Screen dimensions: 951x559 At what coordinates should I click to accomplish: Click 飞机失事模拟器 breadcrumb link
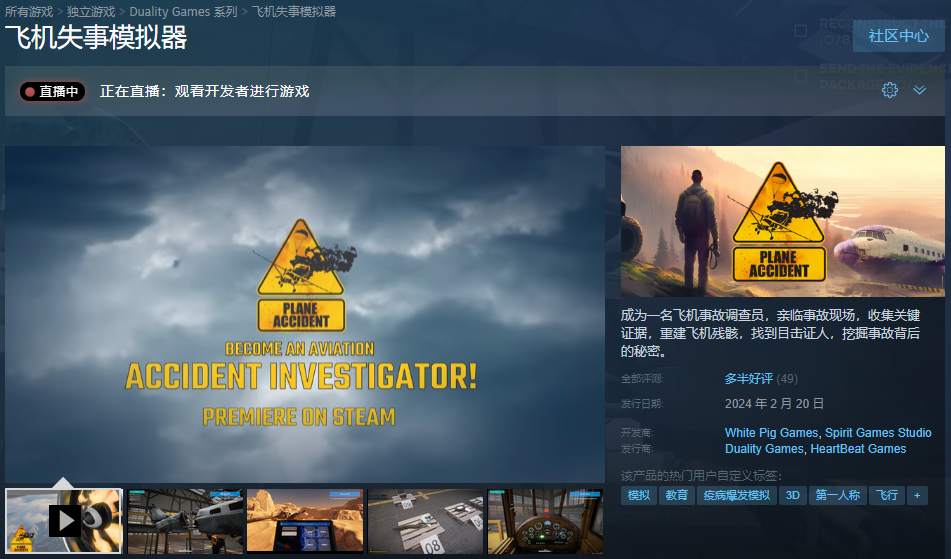(294, 12)
